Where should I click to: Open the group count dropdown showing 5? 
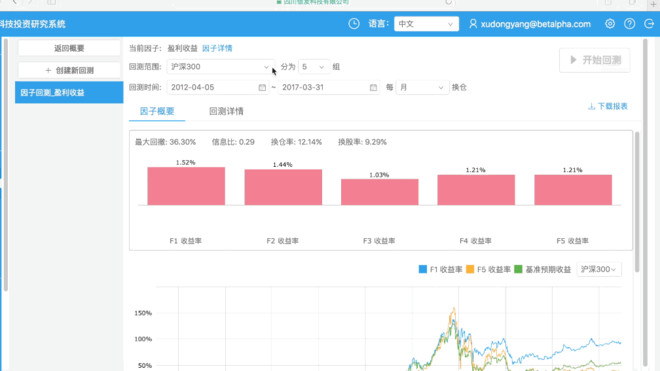click(x=314, y=67)
